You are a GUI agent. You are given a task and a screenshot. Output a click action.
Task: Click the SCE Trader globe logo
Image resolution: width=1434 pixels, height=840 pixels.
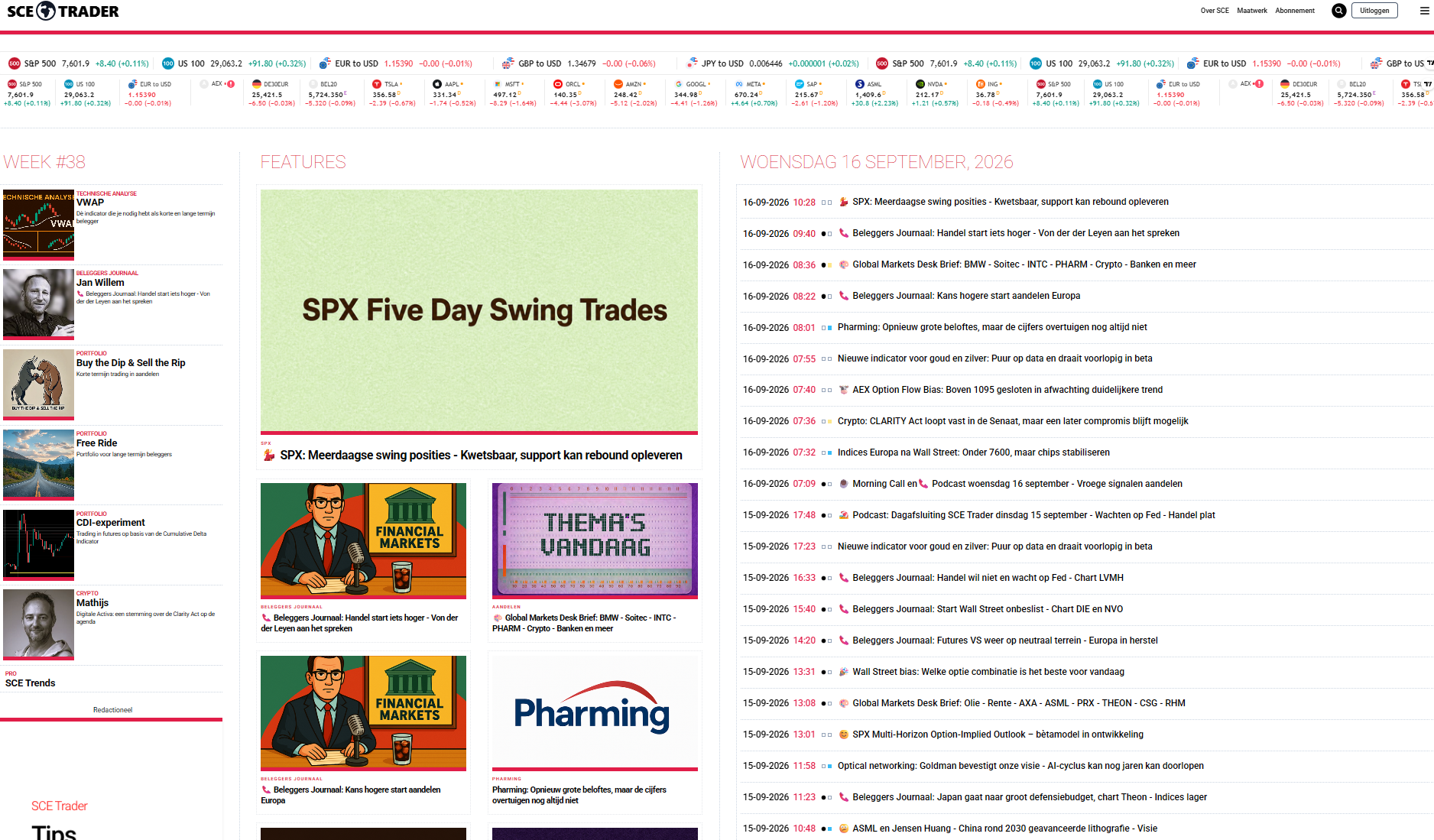[47, 11]
